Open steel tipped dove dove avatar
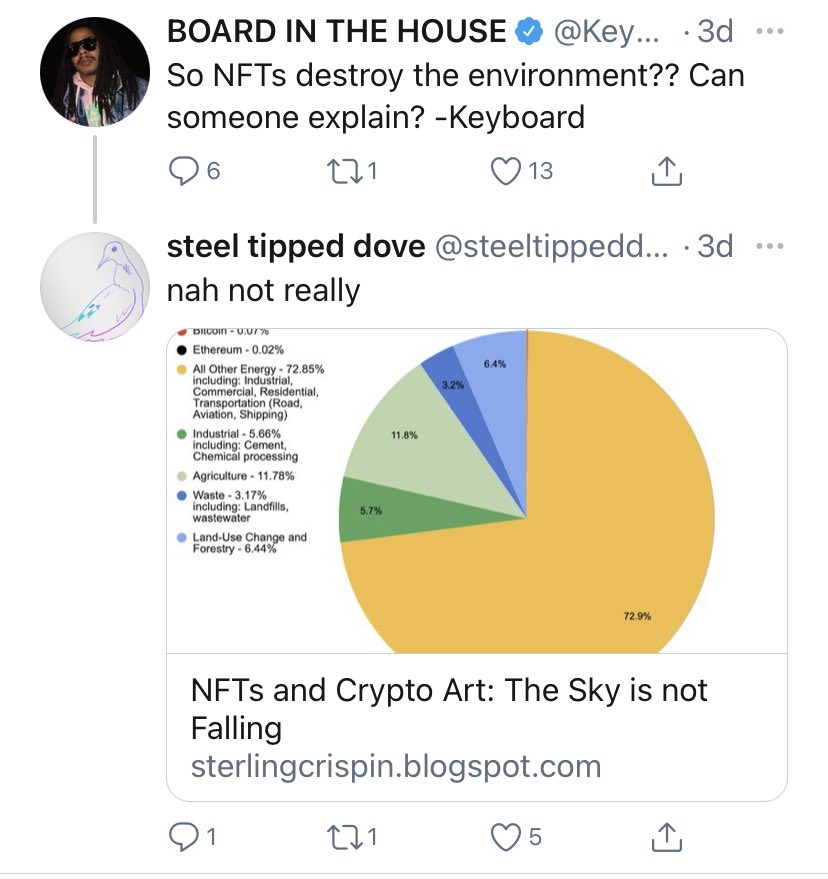This screenshot has height=879, width=828. (94, 286)
